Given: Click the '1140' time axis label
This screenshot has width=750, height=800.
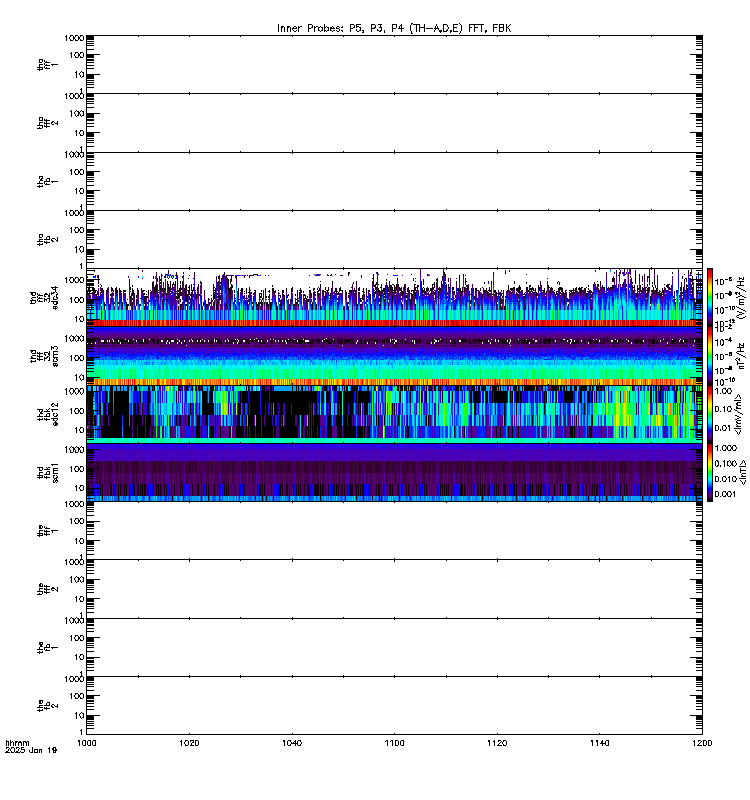Looking at the screenshot, I should 600,743.
